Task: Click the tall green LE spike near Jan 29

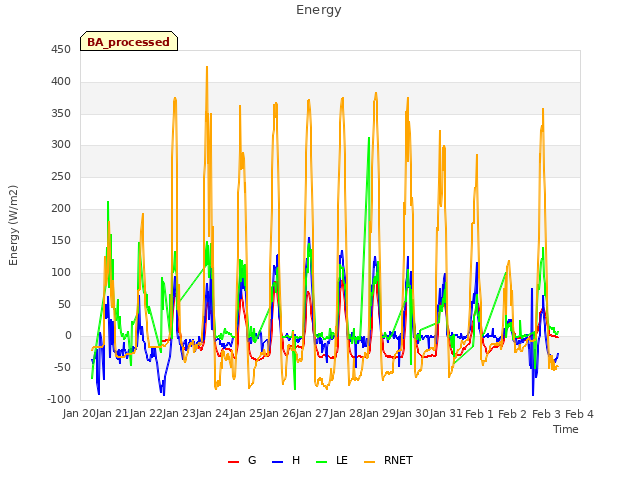Action: coord(369,138)
